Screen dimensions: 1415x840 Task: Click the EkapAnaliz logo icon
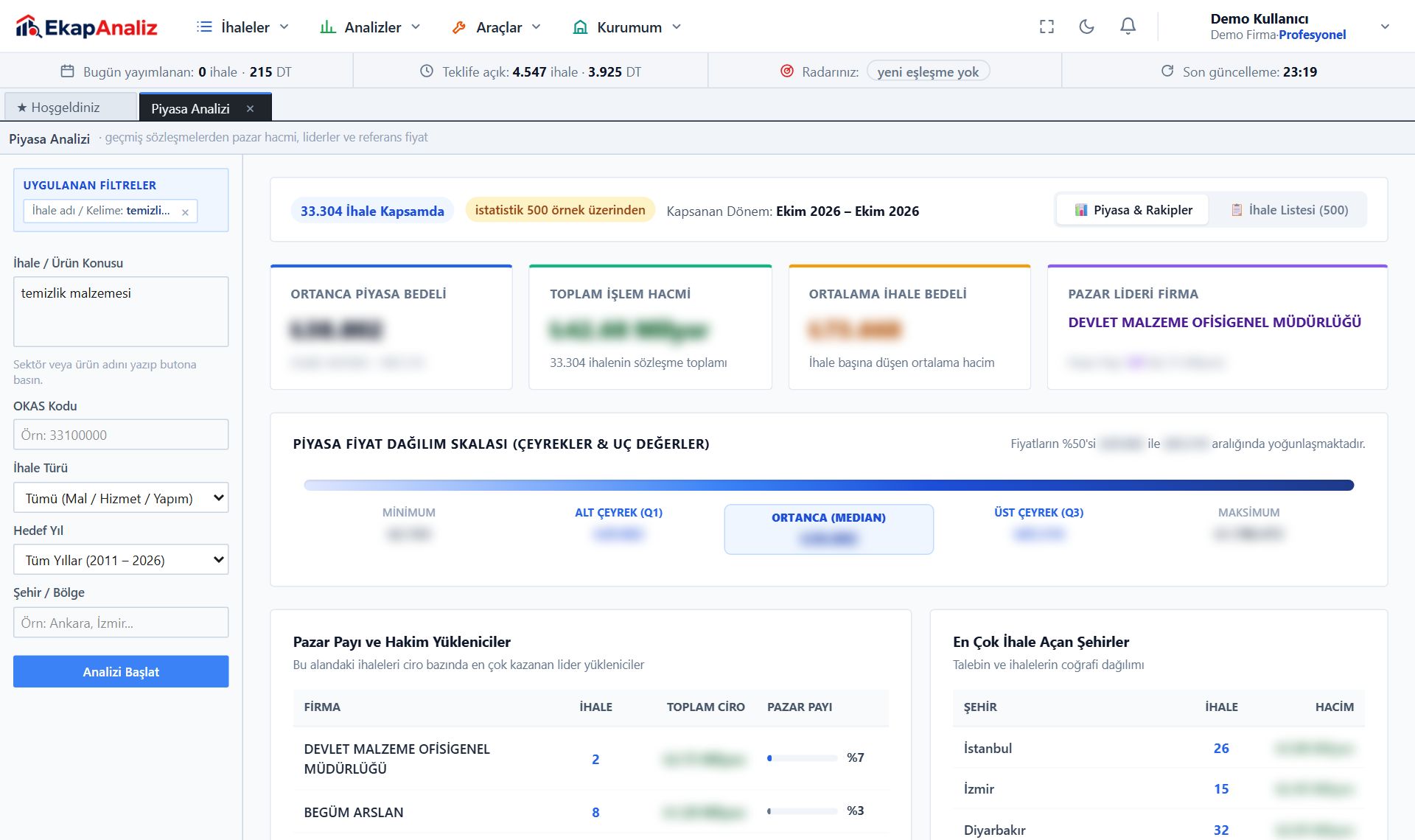(28, 27)
